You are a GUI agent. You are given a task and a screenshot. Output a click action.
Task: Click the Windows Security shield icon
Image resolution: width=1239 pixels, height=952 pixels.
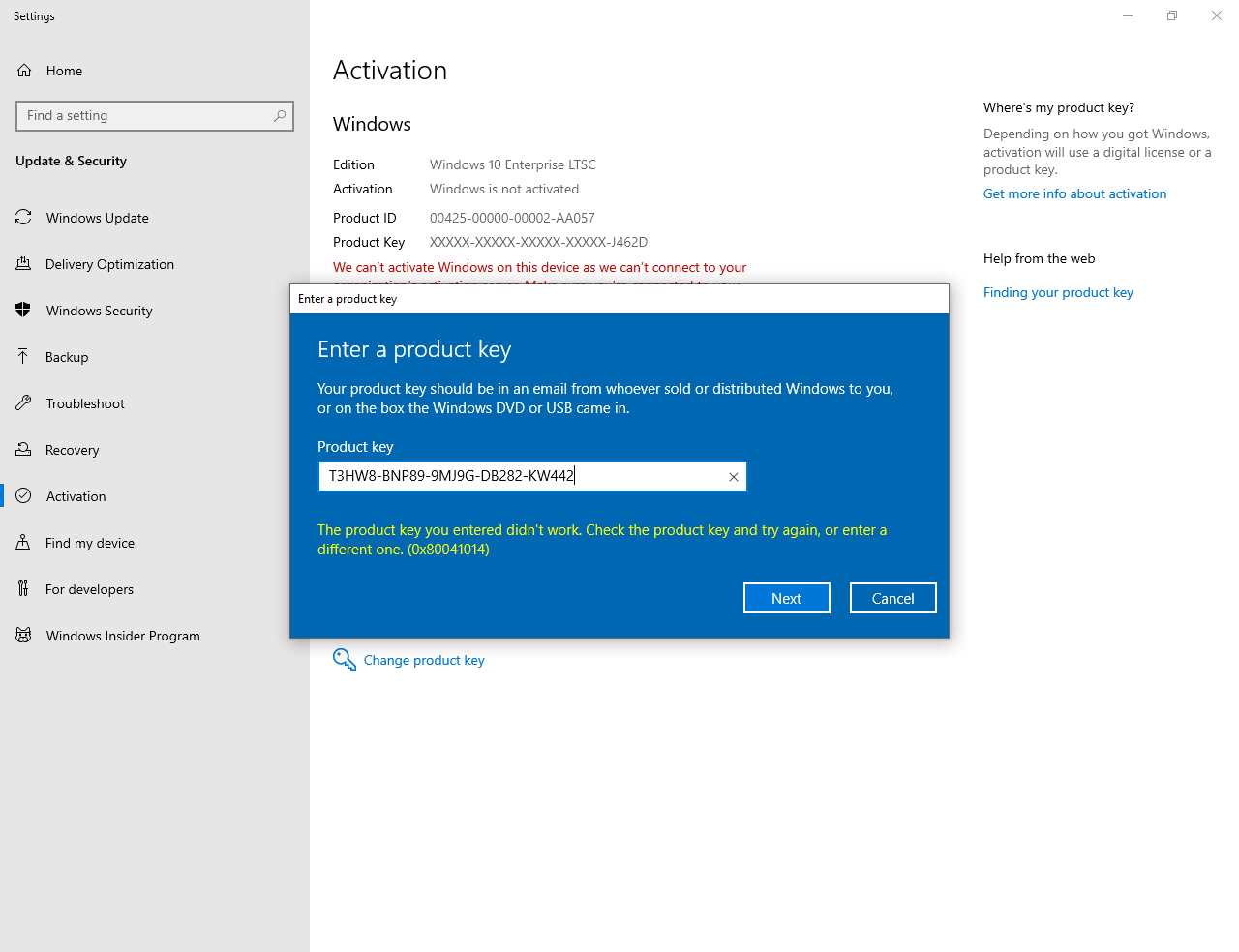click(24, 311)
